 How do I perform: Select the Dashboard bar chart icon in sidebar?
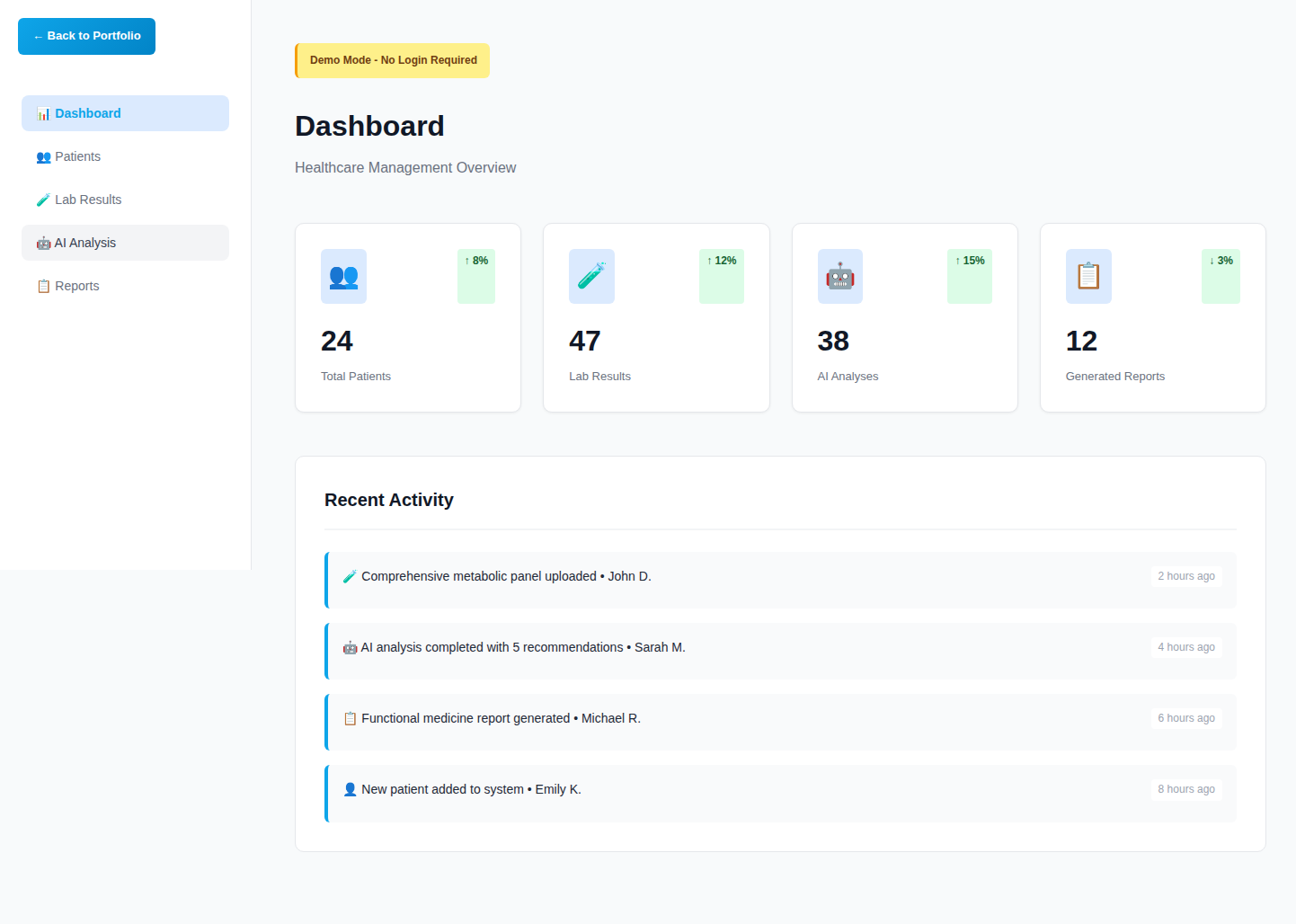tap(43, 113)
